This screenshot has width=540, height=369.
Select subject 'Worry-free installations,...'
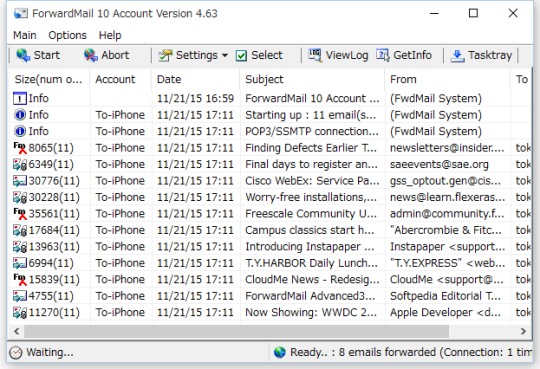click(311, 197)
